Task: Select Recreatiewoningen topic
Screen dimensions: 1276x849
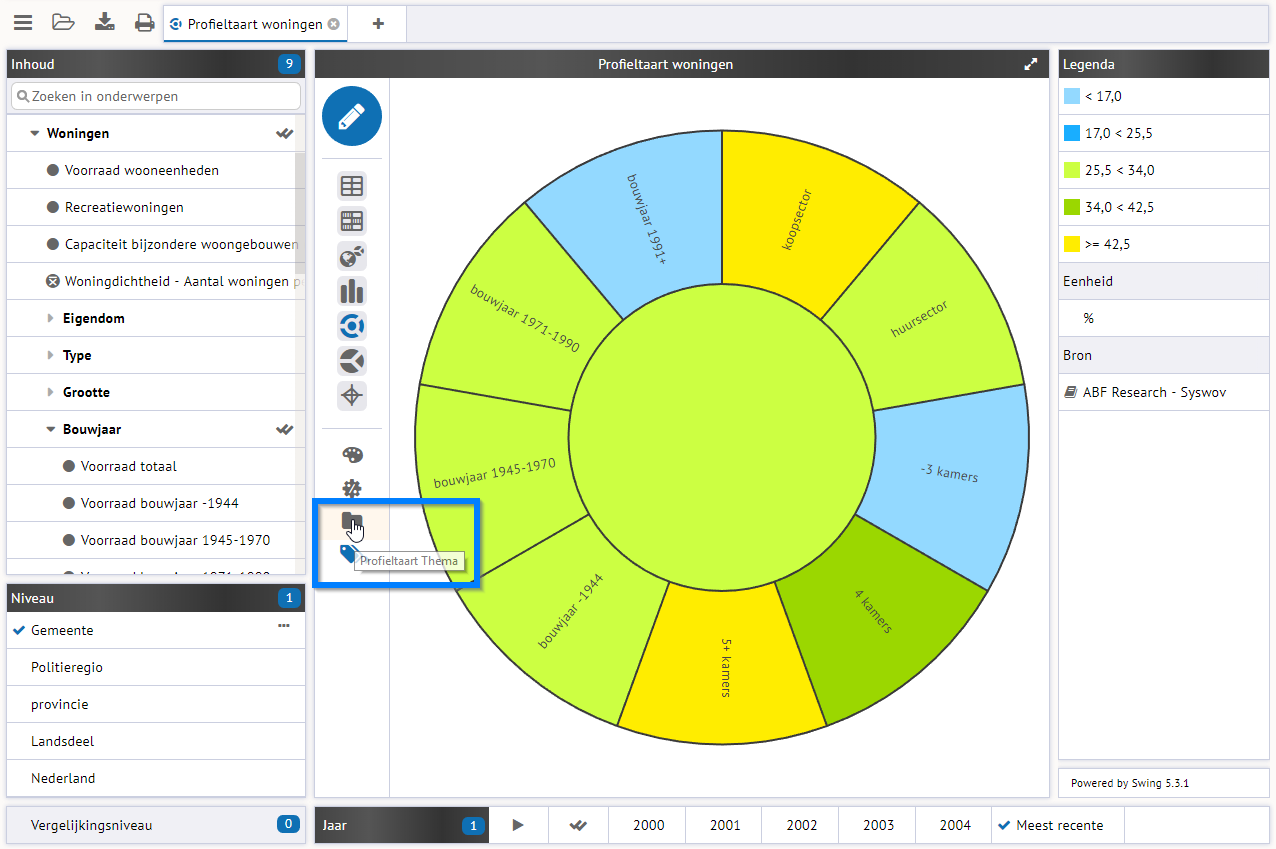Action: click(124, 207)
